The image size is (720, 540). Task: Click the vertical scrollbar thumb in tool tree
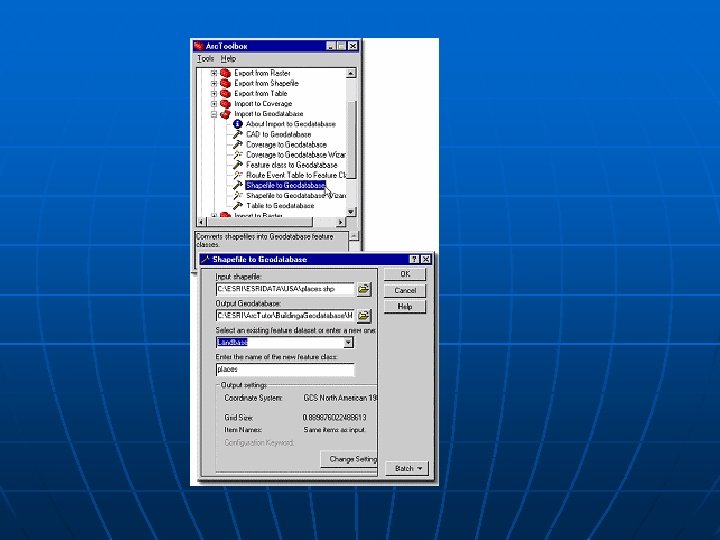pyautogui.click(x=351, y=139)
